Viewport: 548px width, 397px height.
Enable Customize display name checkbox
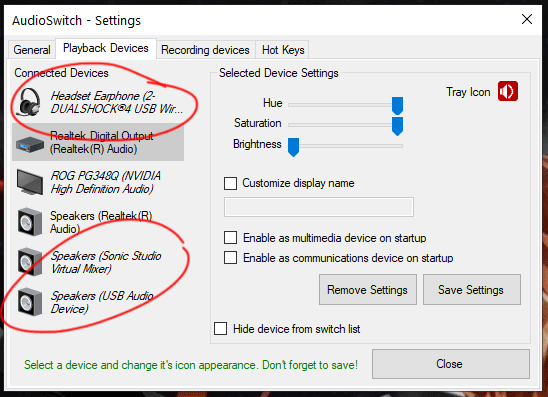[x=230, y=183]
